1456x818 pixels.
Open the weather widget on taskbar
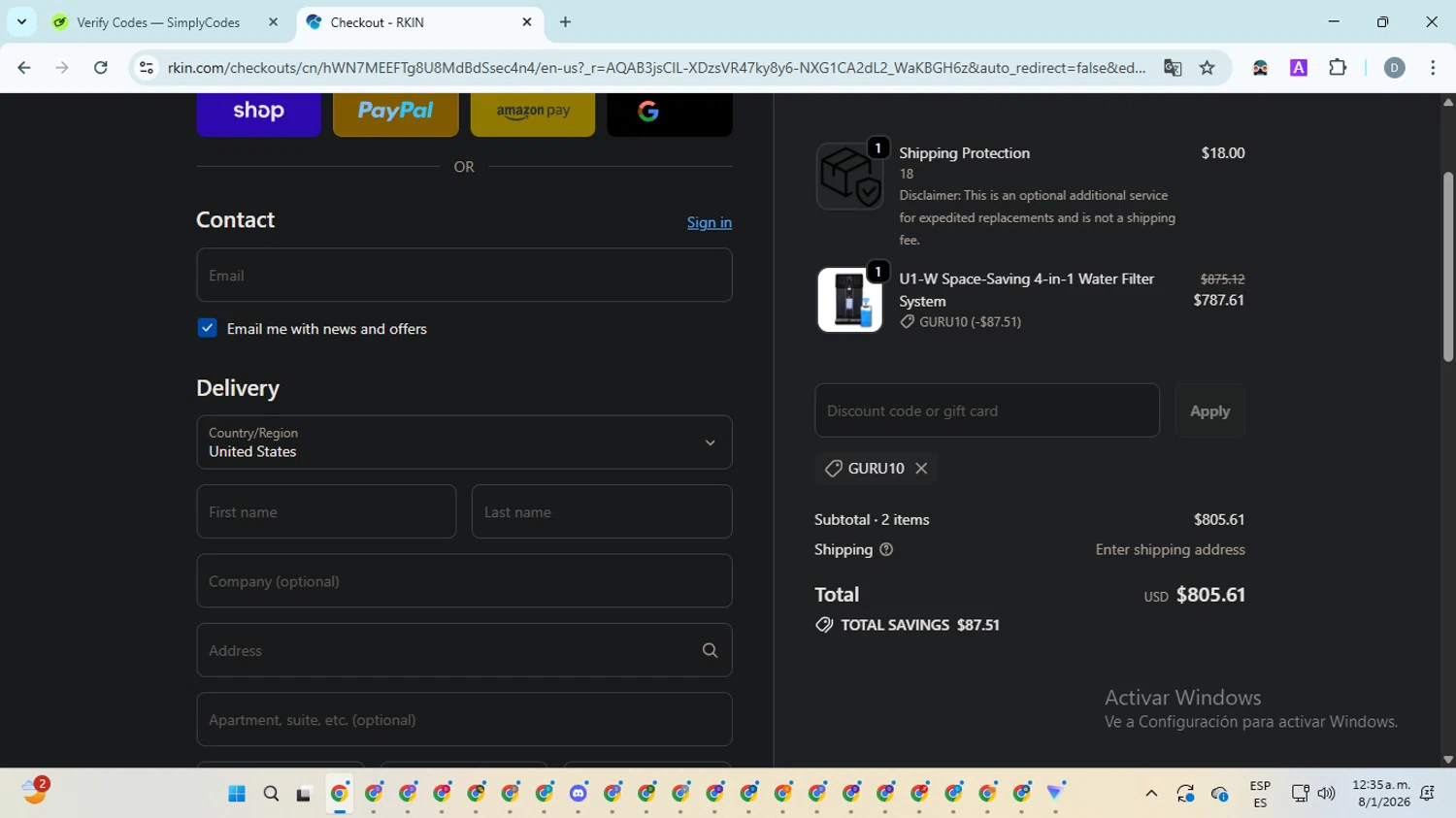tap(35, 791)
